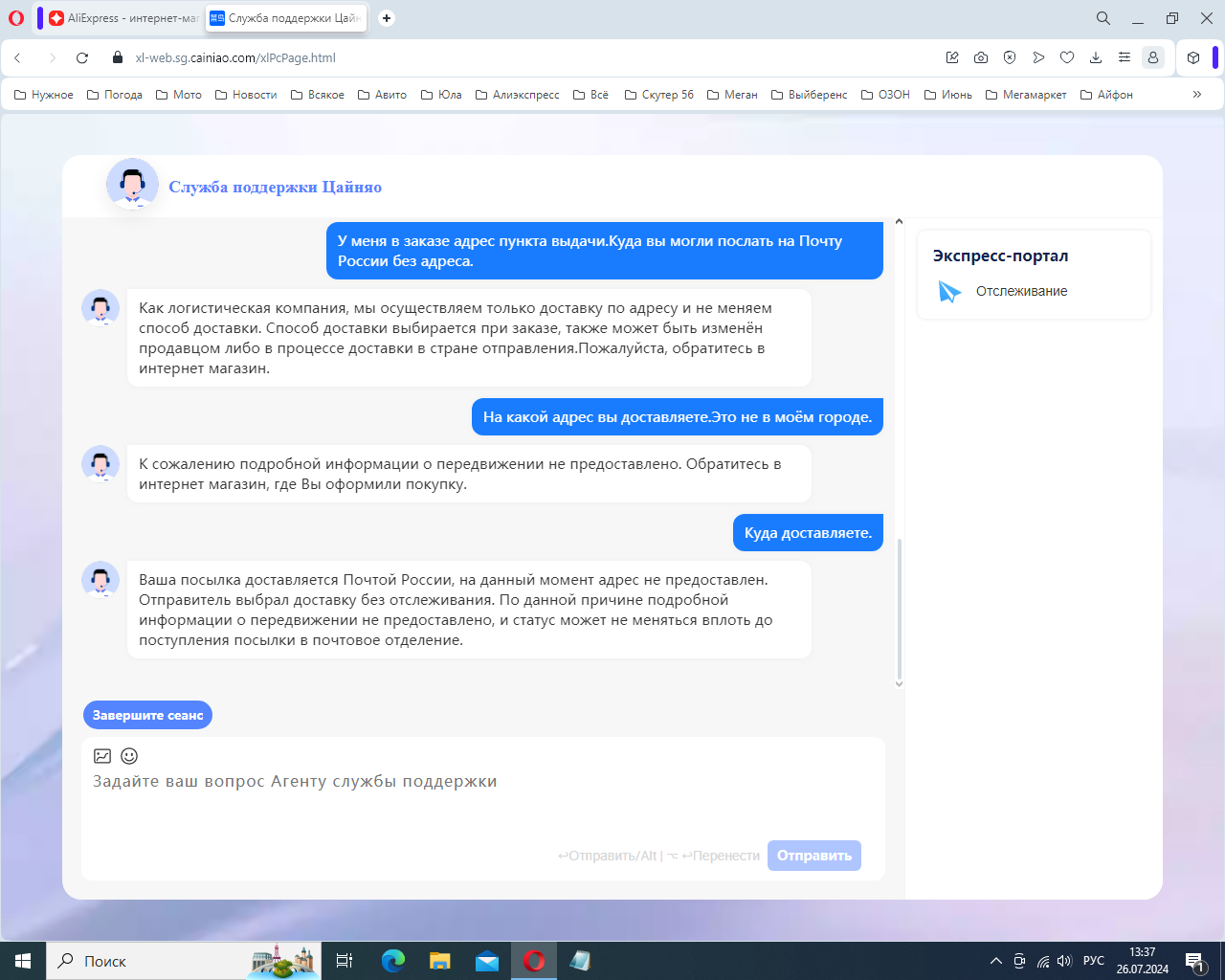Viewport: 1225px width, 980px height.
Task: Open Opera snapshot camera icon
Action: click(981, 58)
